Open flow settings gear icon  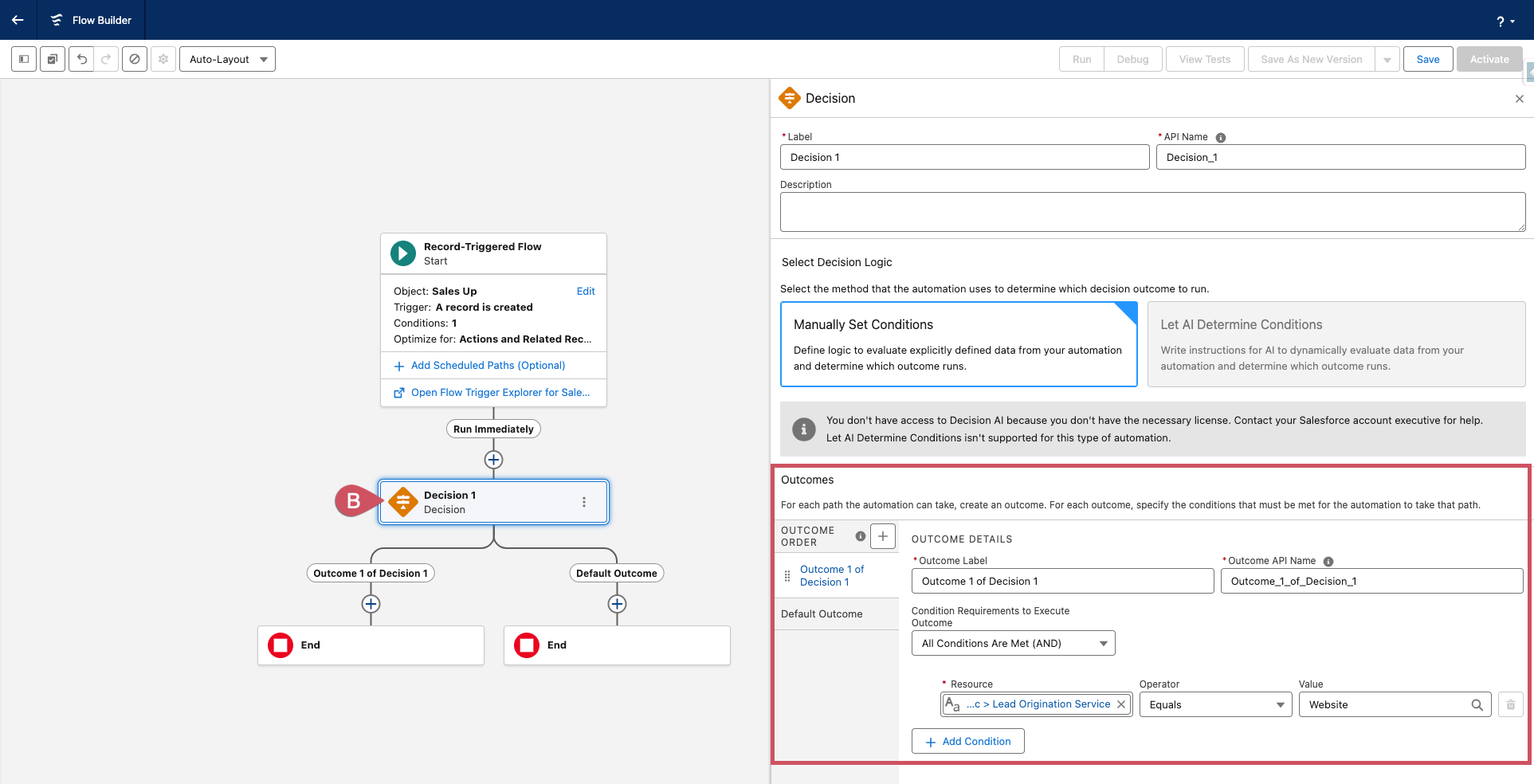tap(163, 59)
